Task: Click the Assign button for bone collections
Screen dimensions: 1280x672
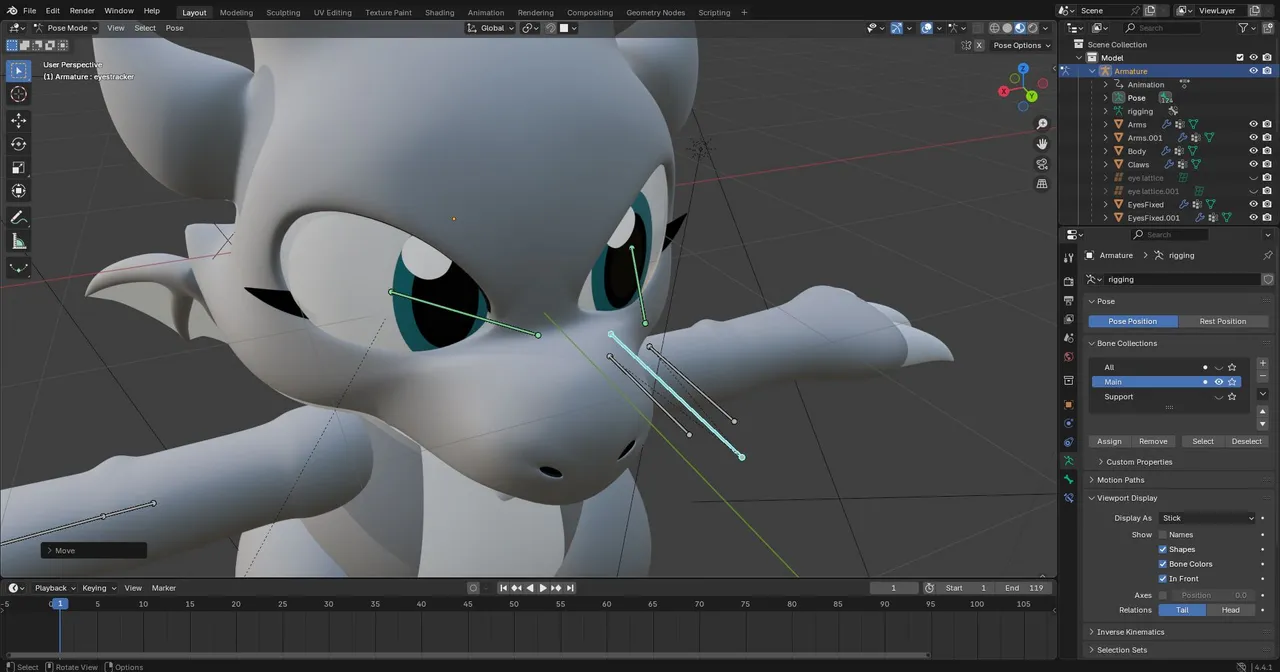Action: [1109, 441]
